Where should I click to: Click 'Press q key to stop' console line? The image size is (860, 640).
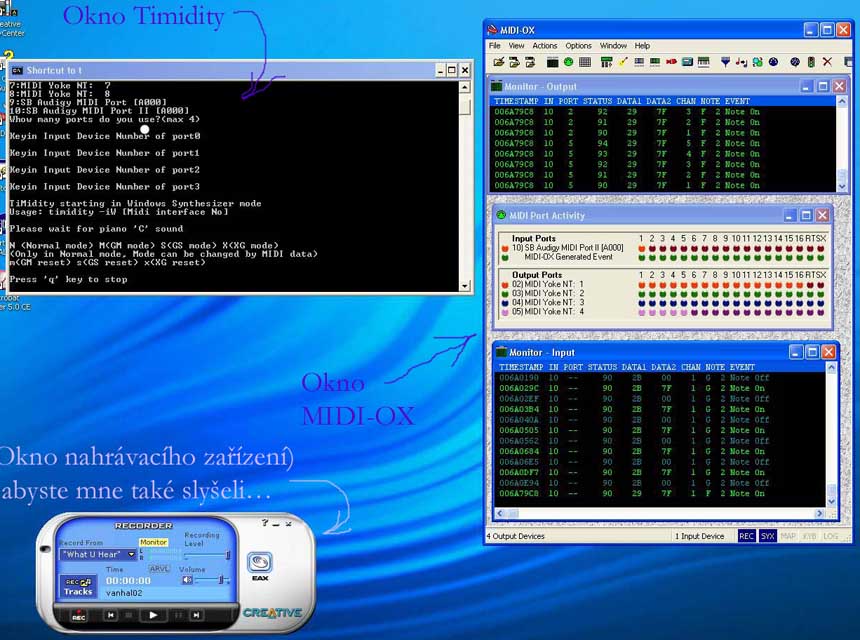pyautogui.click(x=68, y=279)
